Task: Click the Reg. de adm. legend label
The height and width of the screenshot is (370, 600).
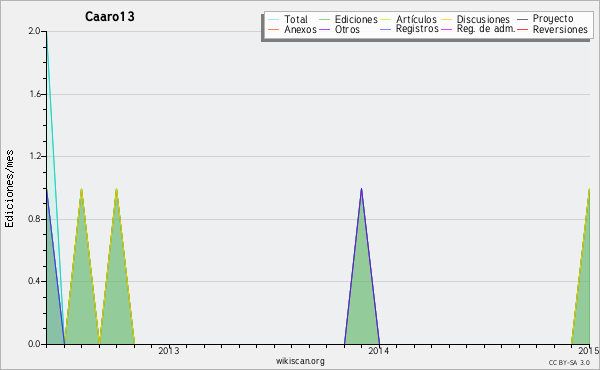Action: tap(486, 29)
